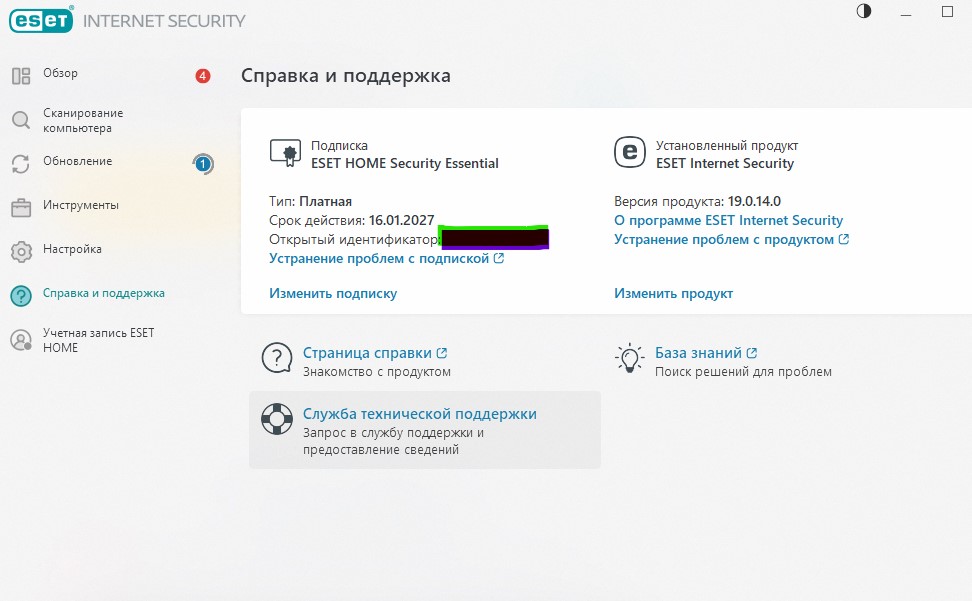Open Учетная запись ESET HOME section
Screen dimensions: 972x601
(x=98, y=340)
